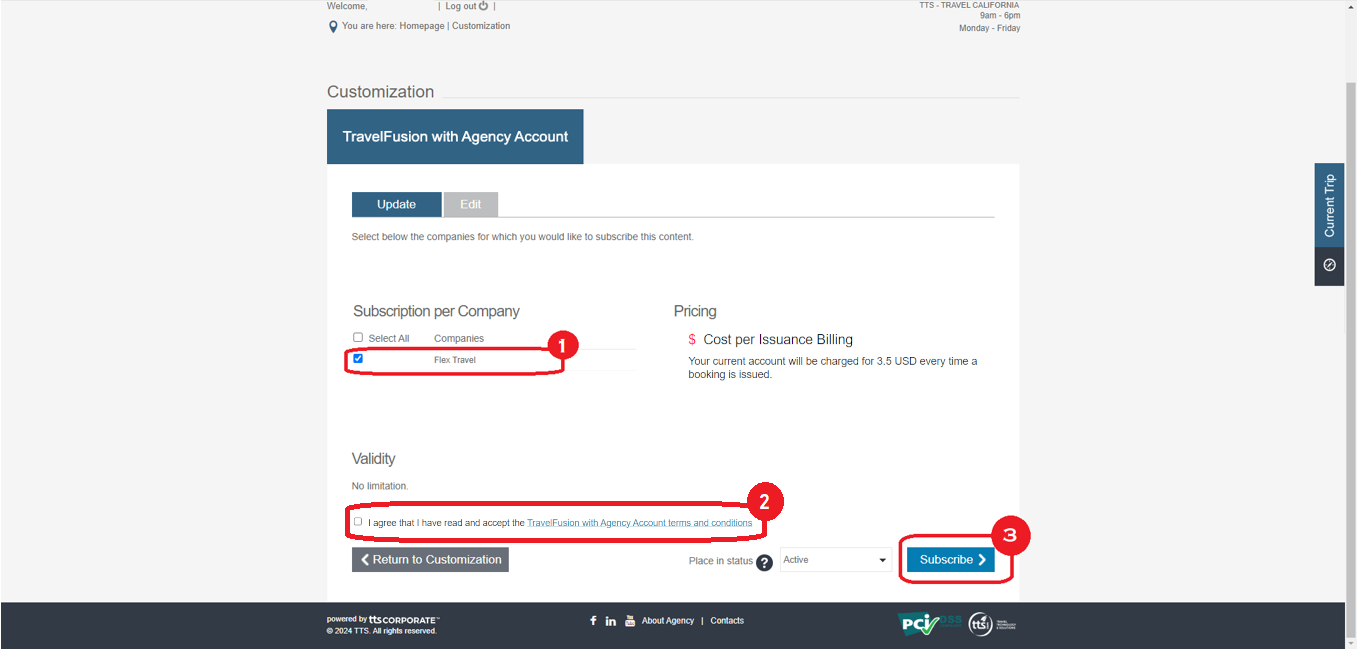Click the Log out link

click(x=461, y=6)
